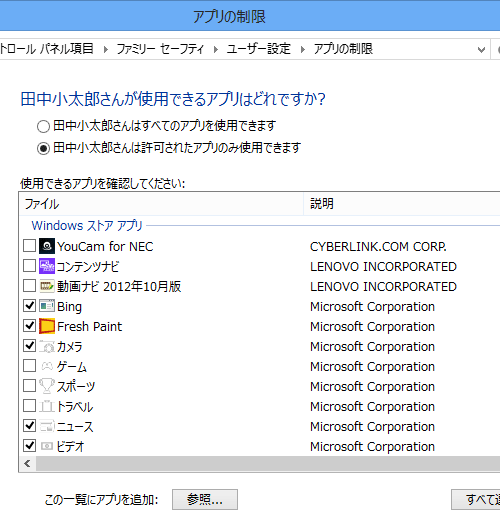The height and width of the screenshot is (530, 500).
Task: Uncheck the Fresh Paint checkbox
Action: coord(29,326)
